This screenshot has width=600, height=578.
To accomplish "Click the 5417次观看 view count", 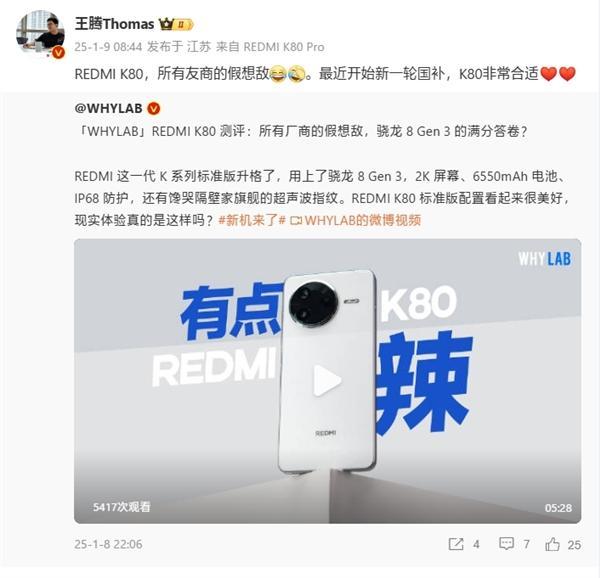I will pyautogui.click(x=122, y=507).
